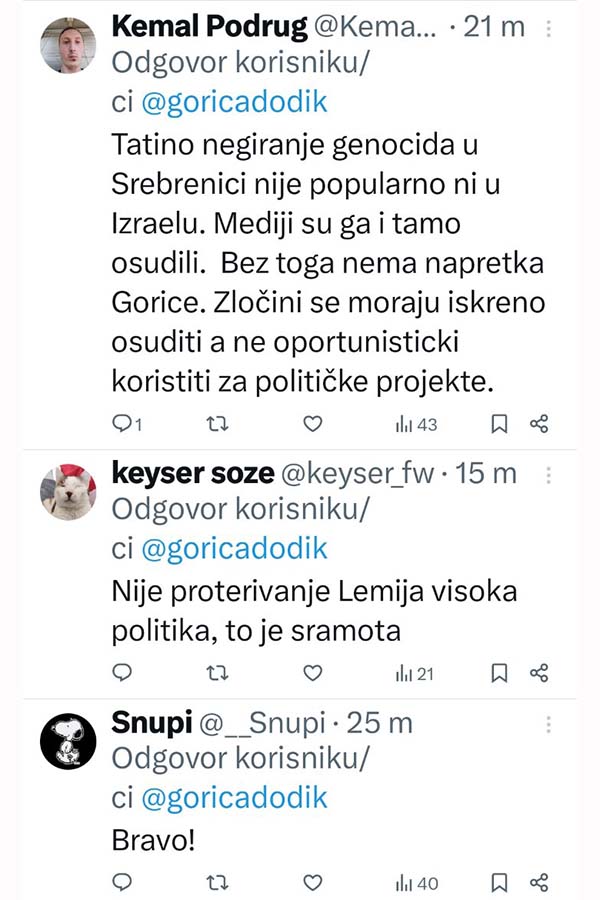Bookmark Kemal Podrug's tweet
The image size is (600, 900).
pyautogui.click(x=500, y=424)
